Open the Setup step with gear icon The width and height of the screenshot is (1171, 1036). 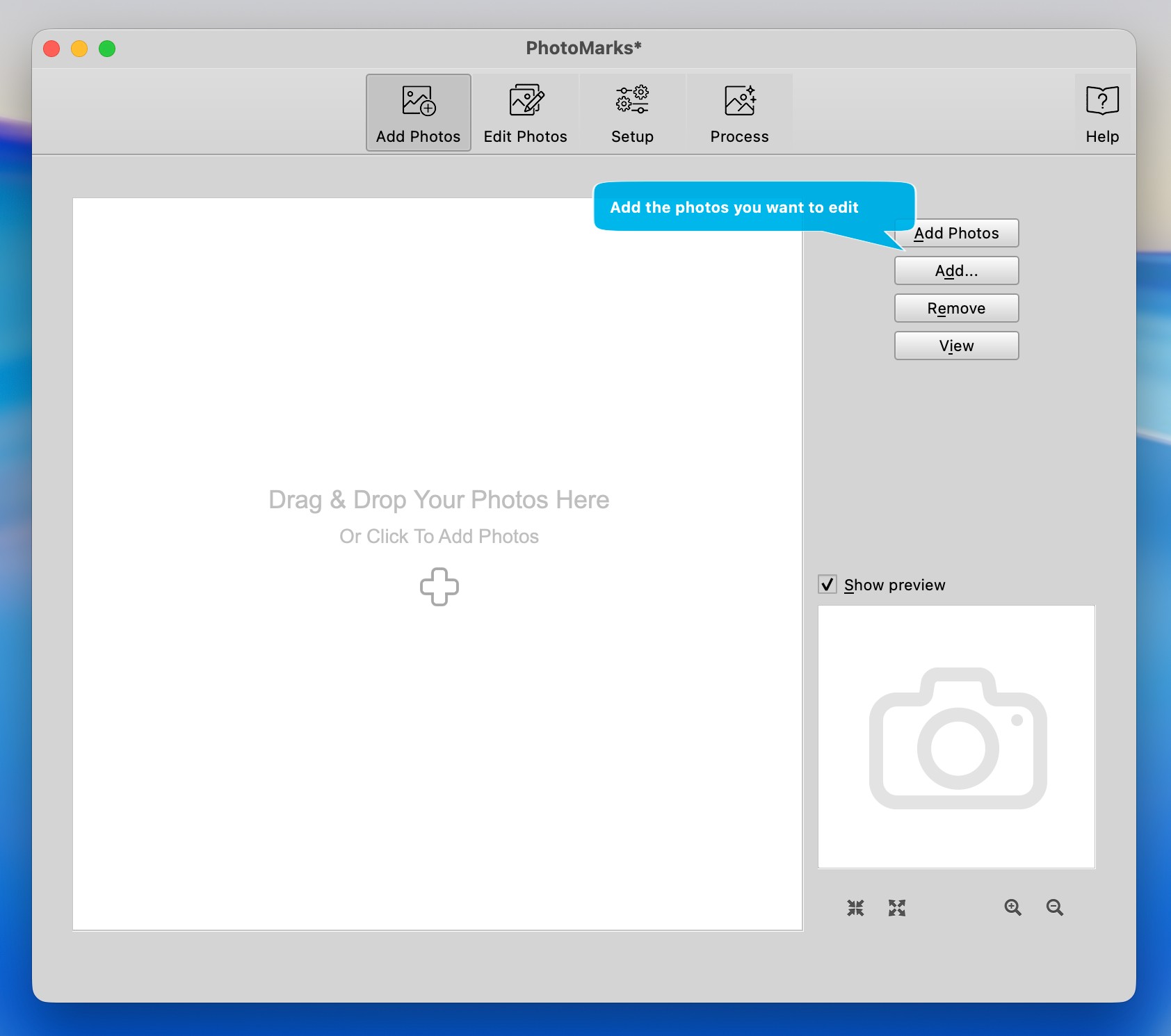tap(632, 113)
